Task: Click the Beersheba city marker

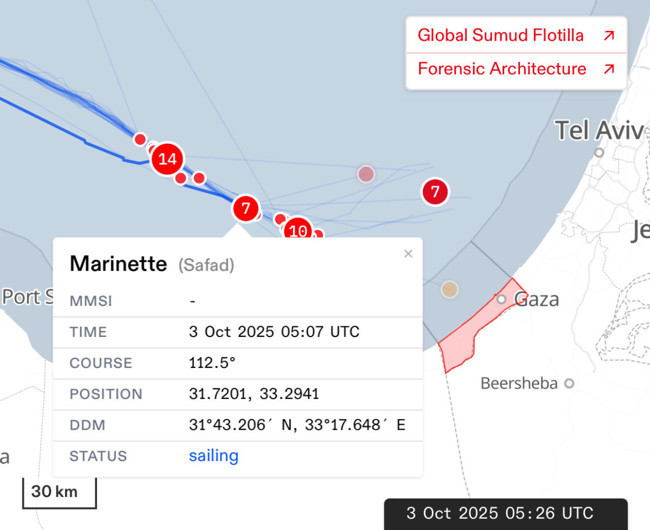Action: (569, 383)
